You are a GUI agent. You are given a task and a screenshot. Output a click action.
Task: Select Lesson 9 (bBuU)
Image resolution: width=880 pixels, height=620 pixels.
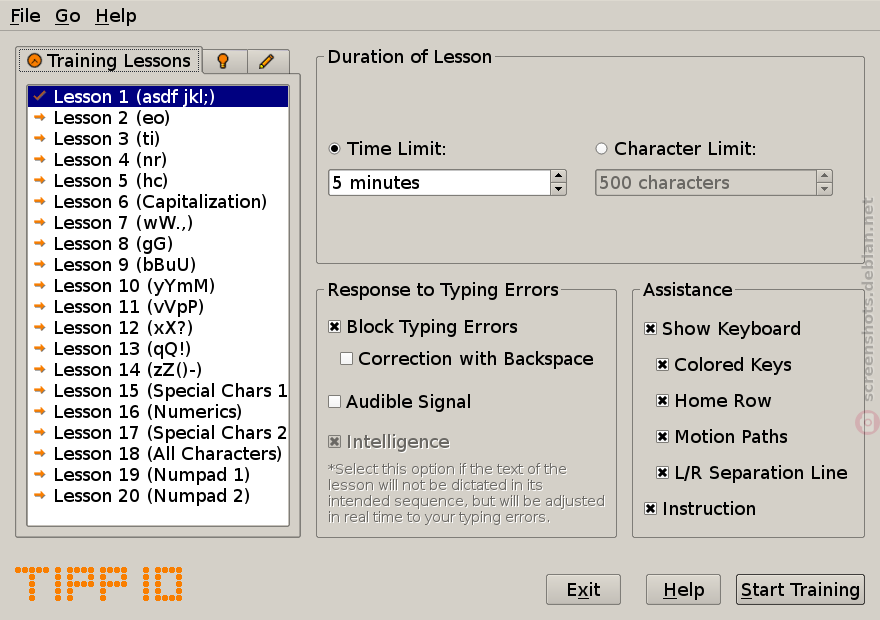point(158,265)
